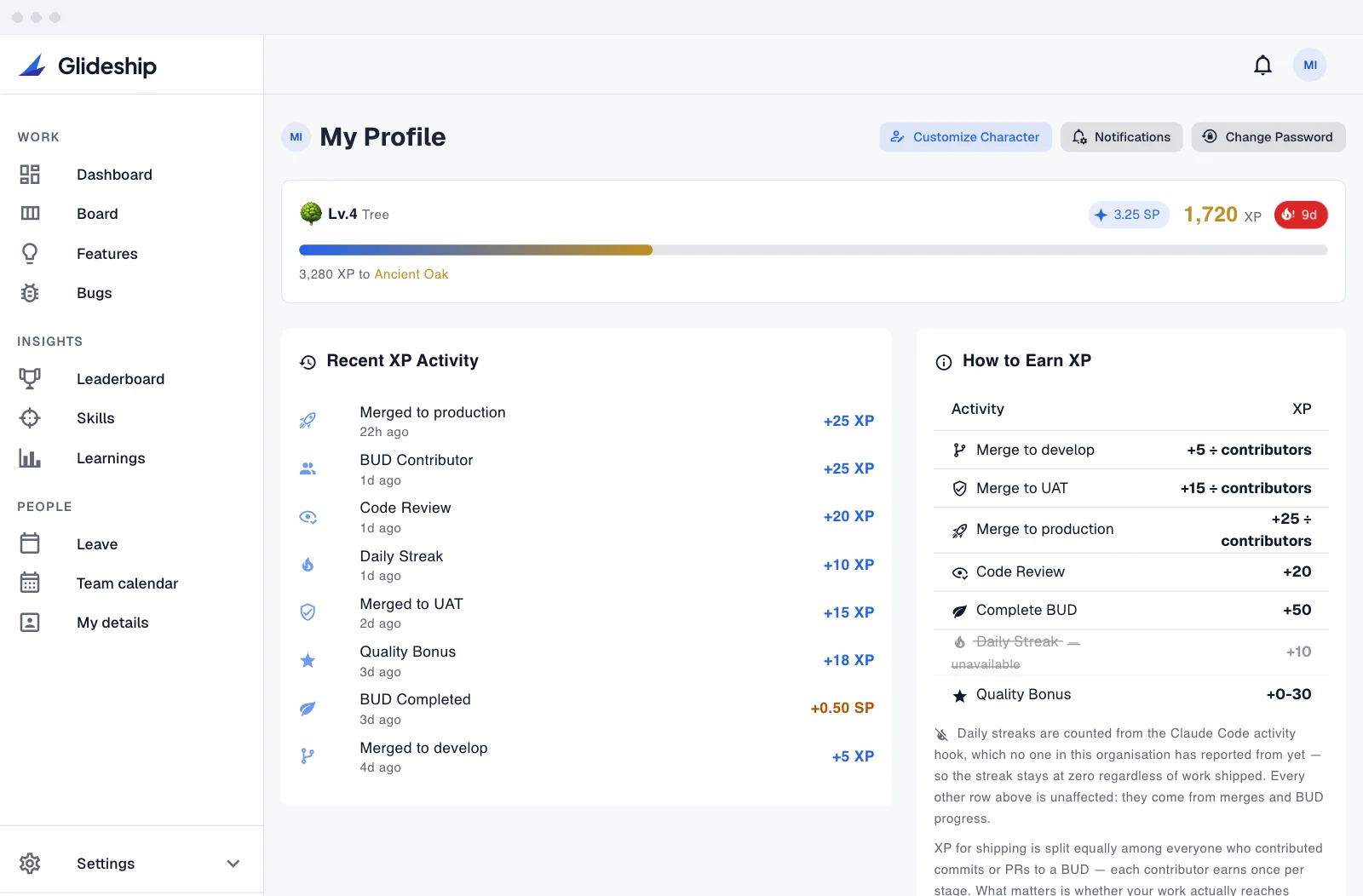Viewport: 1363px width, 896px height.
Task: Click the Skills crosshair icon
Action: pos(30,418)
